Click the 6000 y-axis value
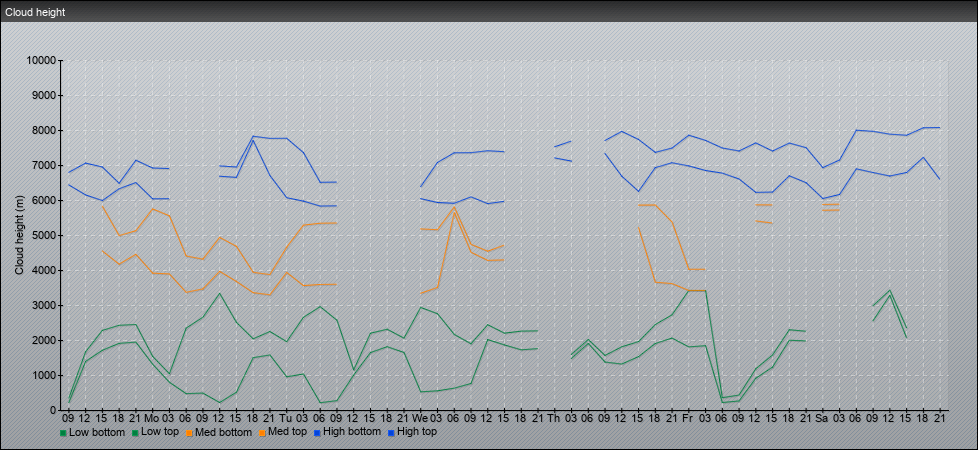Image resolution: width=978 pixels, height=450 pixels. [x=44, y=200]
